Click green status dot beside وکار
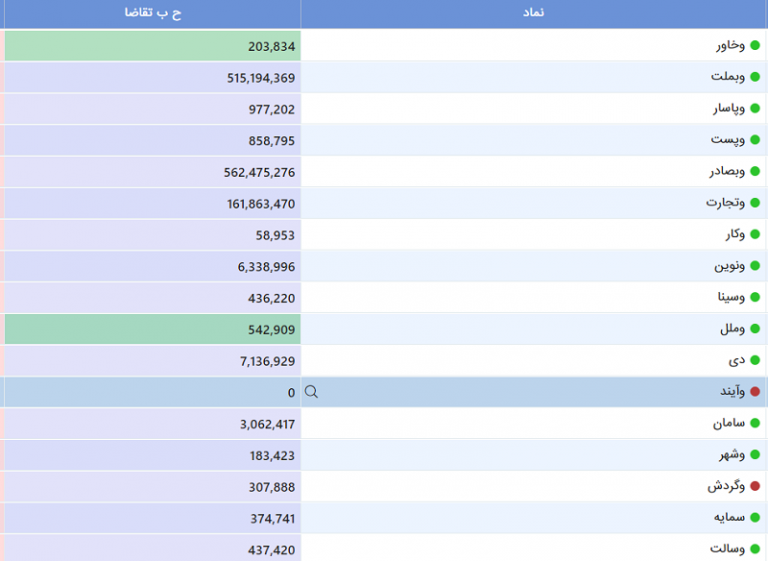Viewport: 768px width, 561px height. tap(755, 234)
